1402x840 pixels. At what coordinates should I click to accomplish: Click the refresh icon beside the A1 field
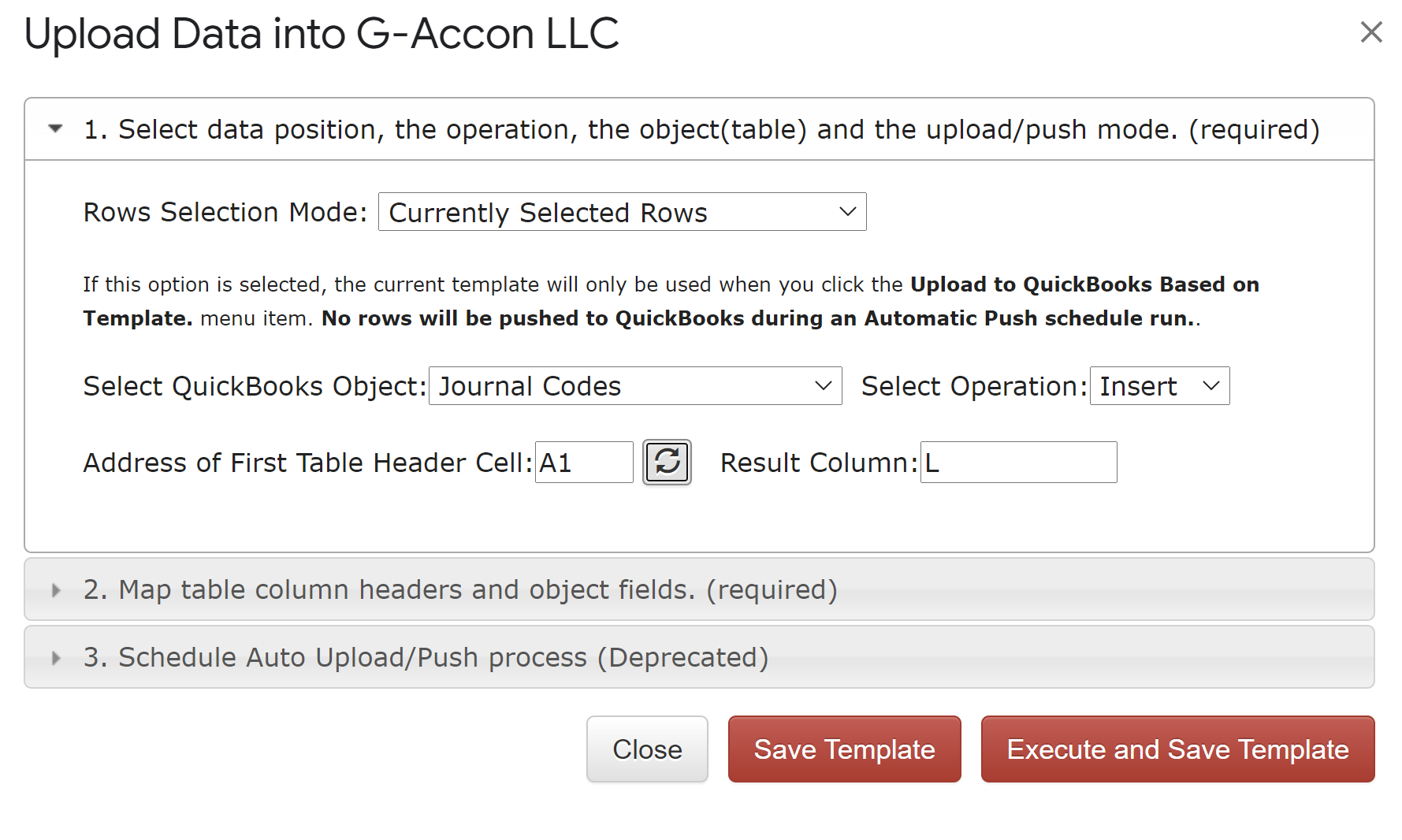pos(667,462)
